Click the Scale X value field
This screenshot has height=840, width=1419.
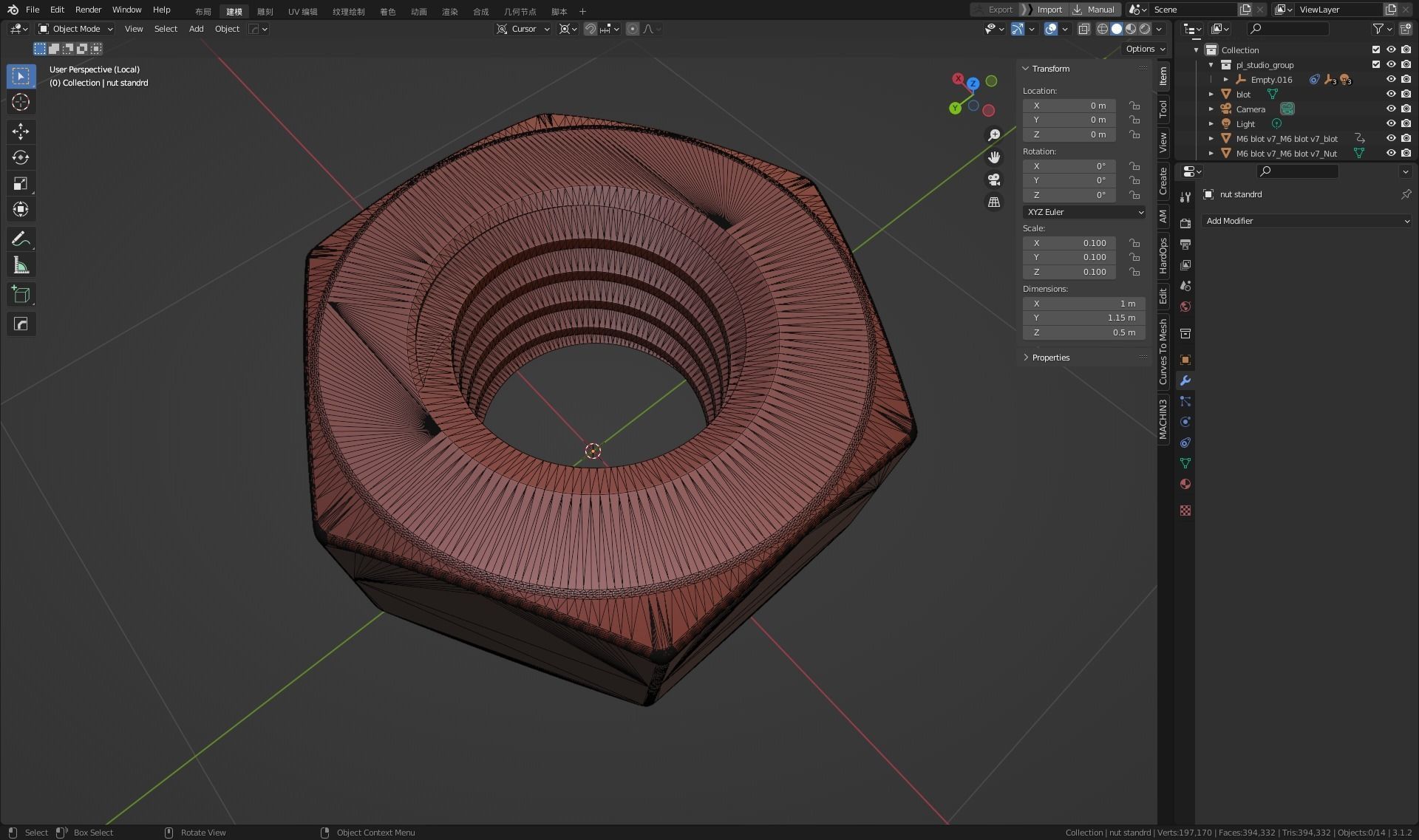coord(1069,243)
